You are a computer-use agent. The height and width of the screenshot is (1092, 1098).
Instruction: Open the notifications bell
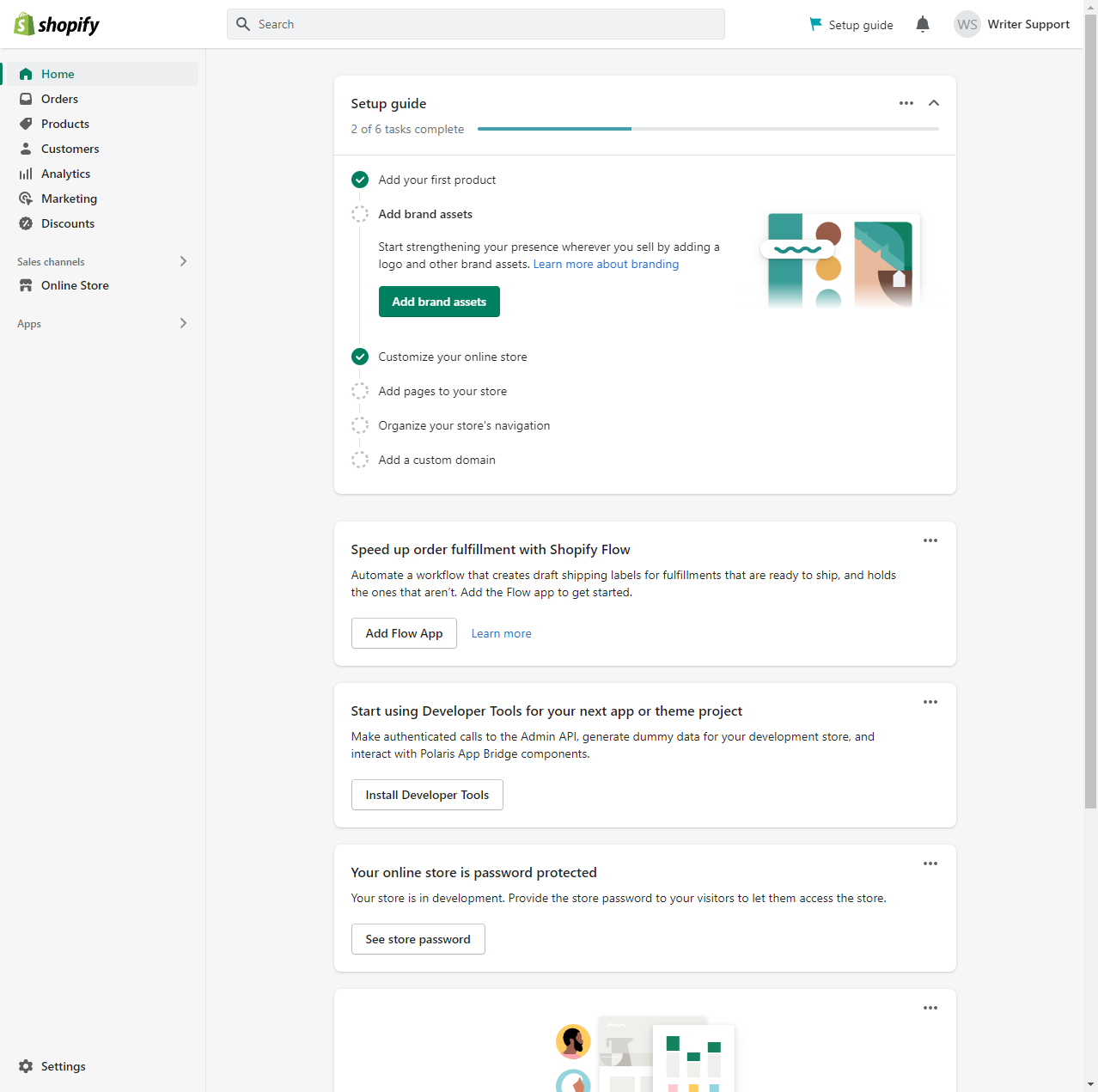coord(923,24)
